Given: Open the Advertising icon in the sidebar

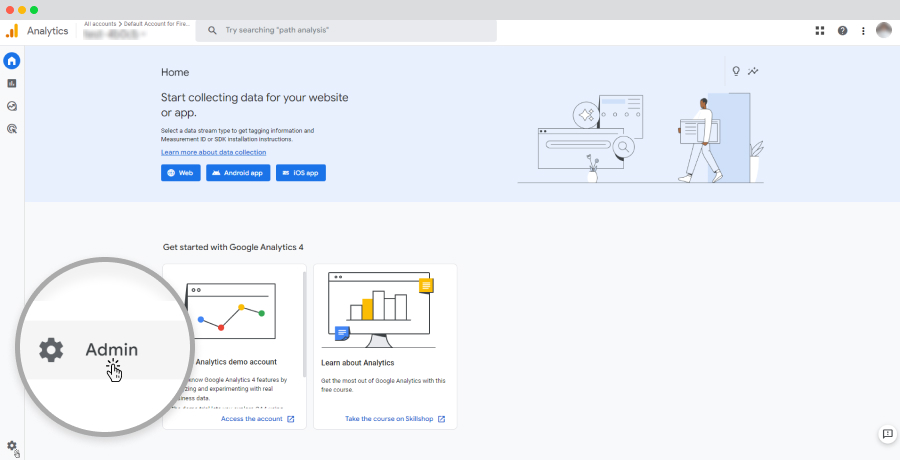Looking at the screenshot, I should pyautogui.click(x=11, y=129).
